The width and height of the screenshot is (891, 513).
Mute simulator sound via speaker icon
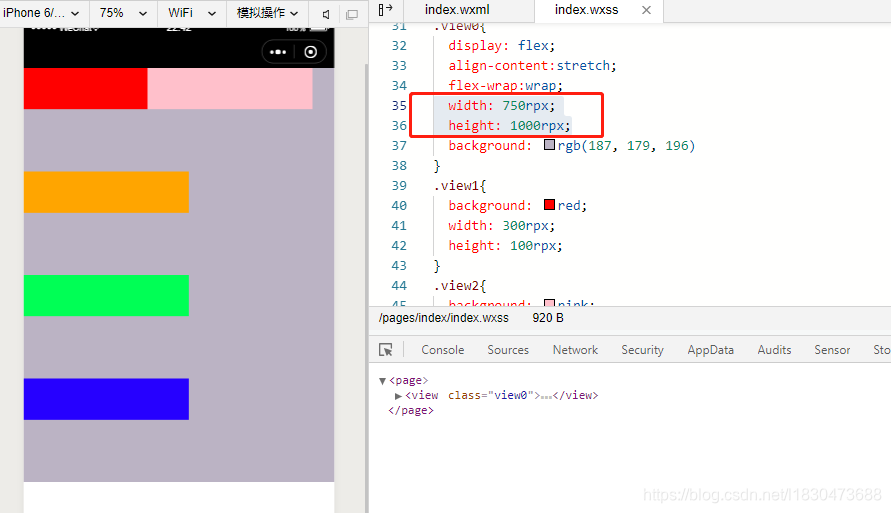click(x=326, y=14)
